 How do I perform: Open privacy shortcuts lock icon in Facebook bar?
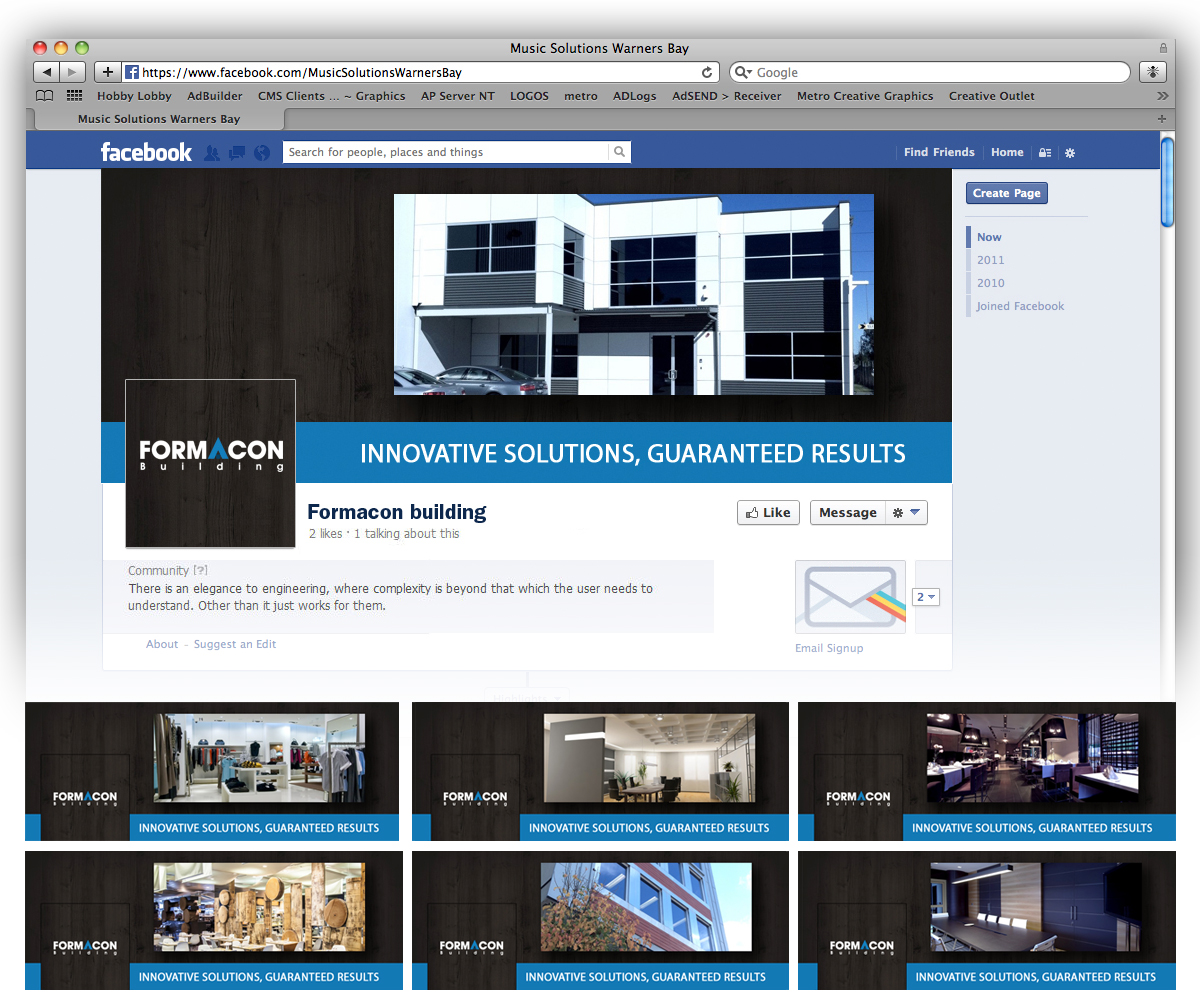coord(1045,153)
